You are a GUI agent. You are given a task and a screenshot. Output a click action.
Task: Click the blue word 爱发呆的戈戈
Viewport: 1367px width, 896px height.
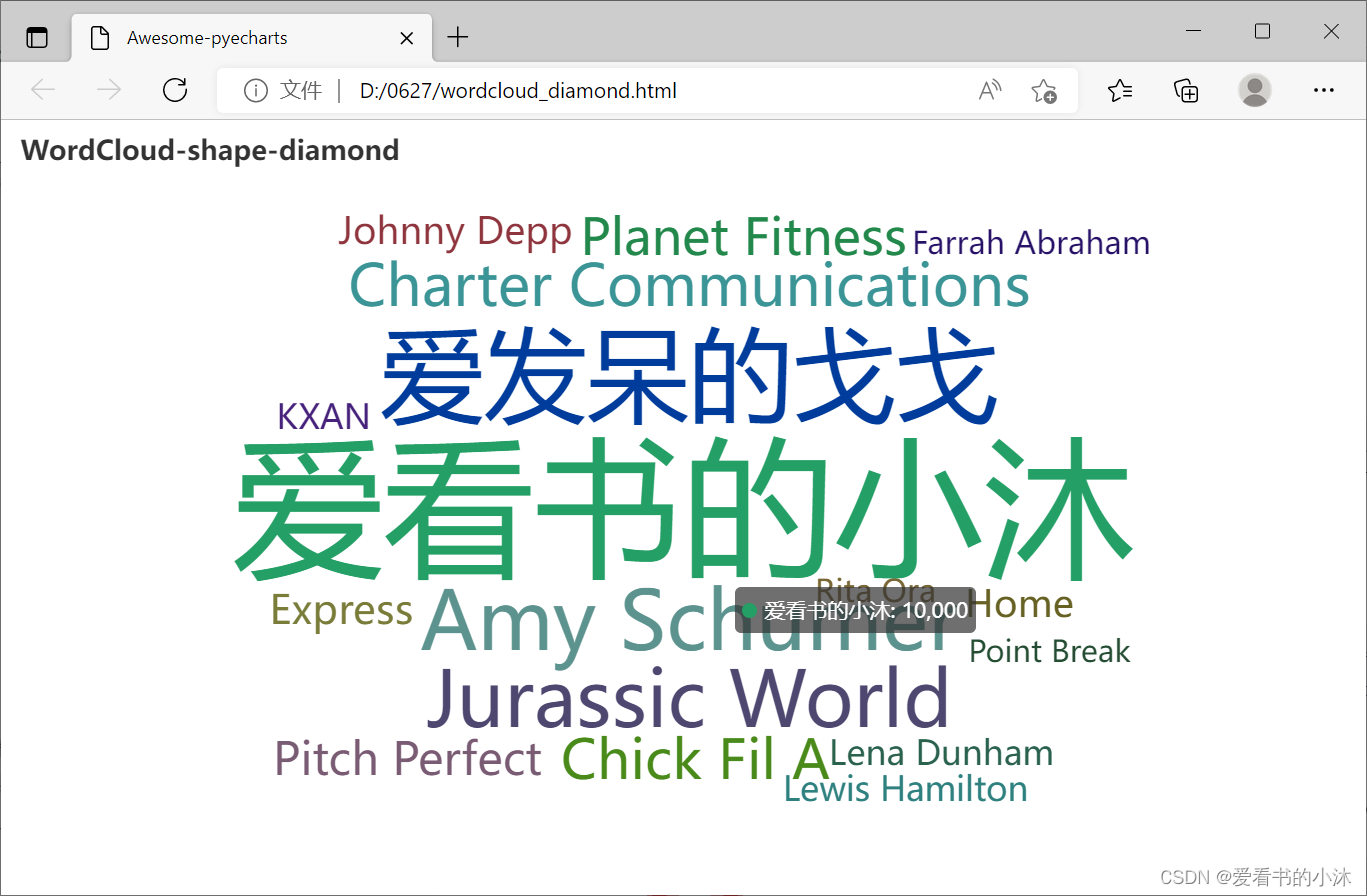coord(690,378)
